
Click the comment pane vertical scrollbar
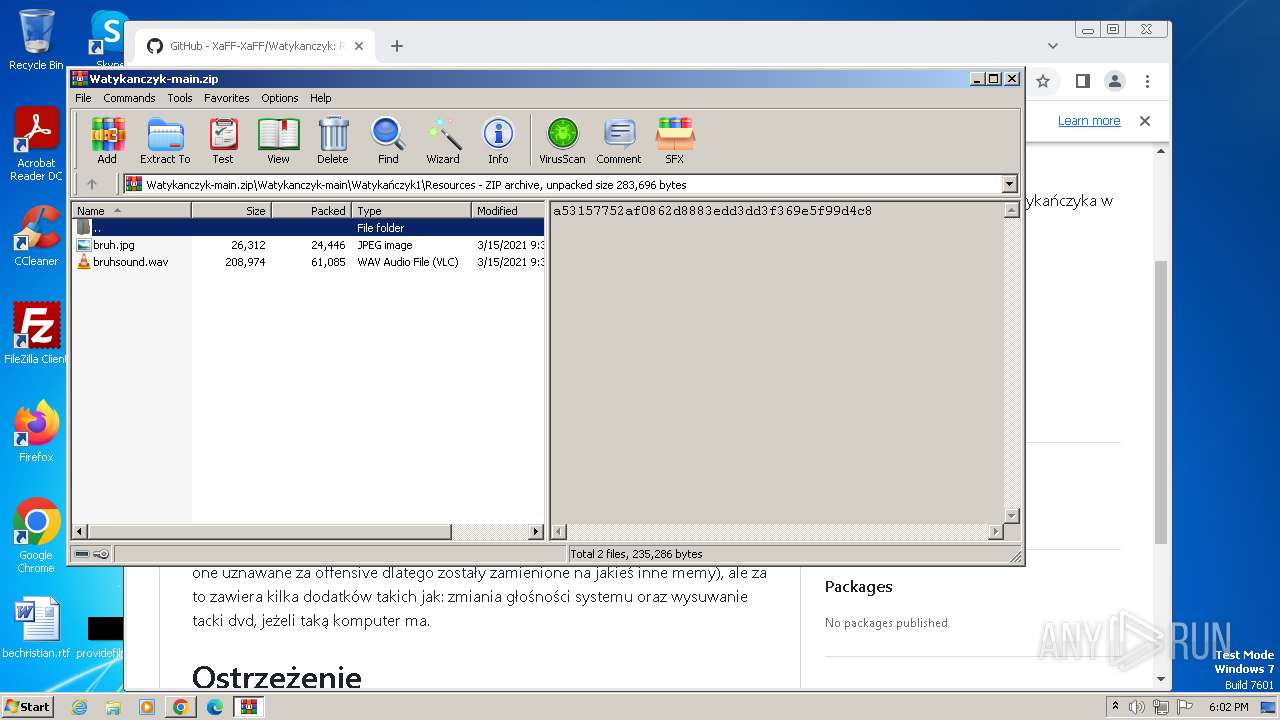(x=1011, y=363)
